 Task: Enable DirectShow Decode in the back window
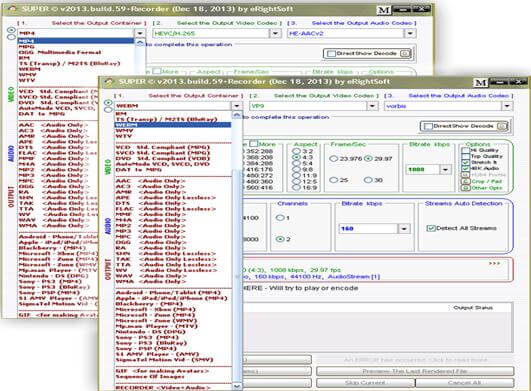[x=331, y=53]
